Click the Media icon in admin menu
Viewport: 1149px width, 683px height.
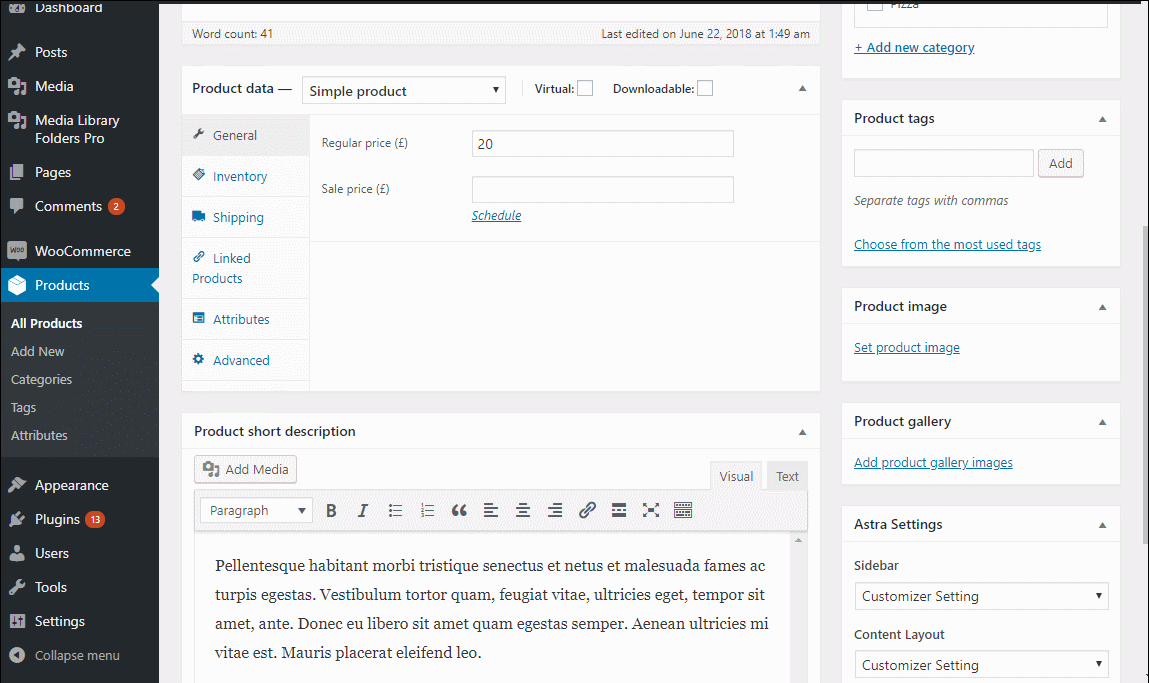coord(17,86)
